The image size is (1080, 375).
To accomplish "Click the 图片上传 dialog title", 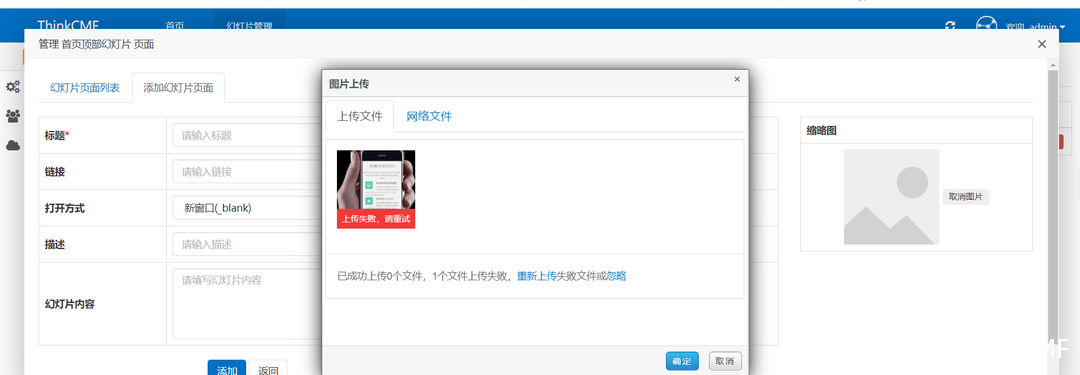I will [349, 83].
